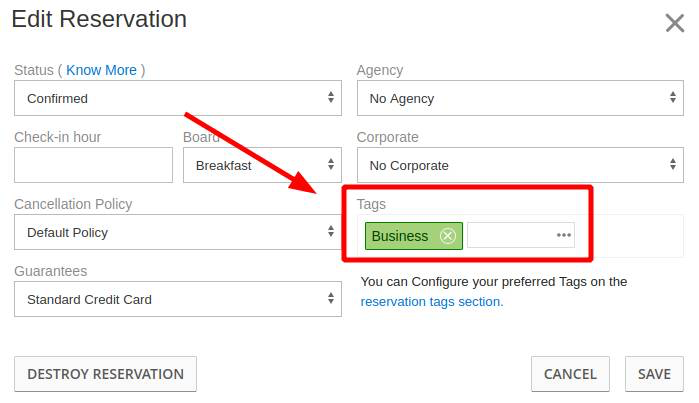Image resolution: width=699 pixels, height=403 pixels.
Task: Open the Cancellation Policy dropdown
Action: [178, 232]
